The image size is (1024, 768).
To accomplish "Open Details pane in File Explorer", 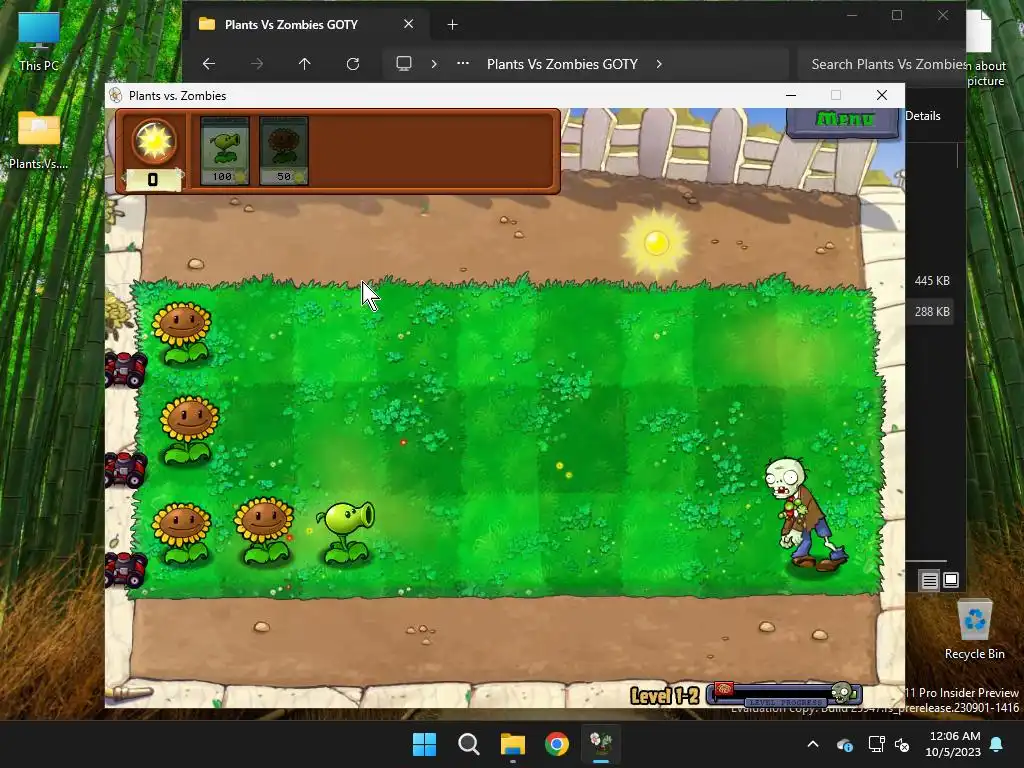I will point(923,116).
